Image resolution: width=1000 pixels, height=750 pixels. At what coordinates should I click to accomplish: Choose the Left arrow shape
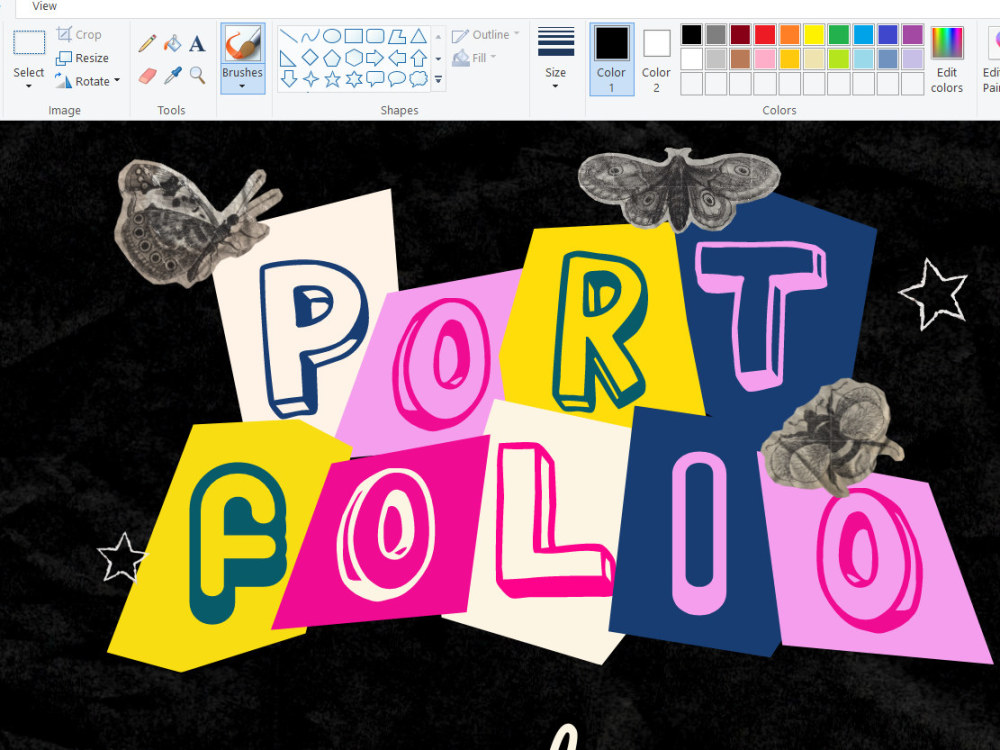click(x=397, y=58)
